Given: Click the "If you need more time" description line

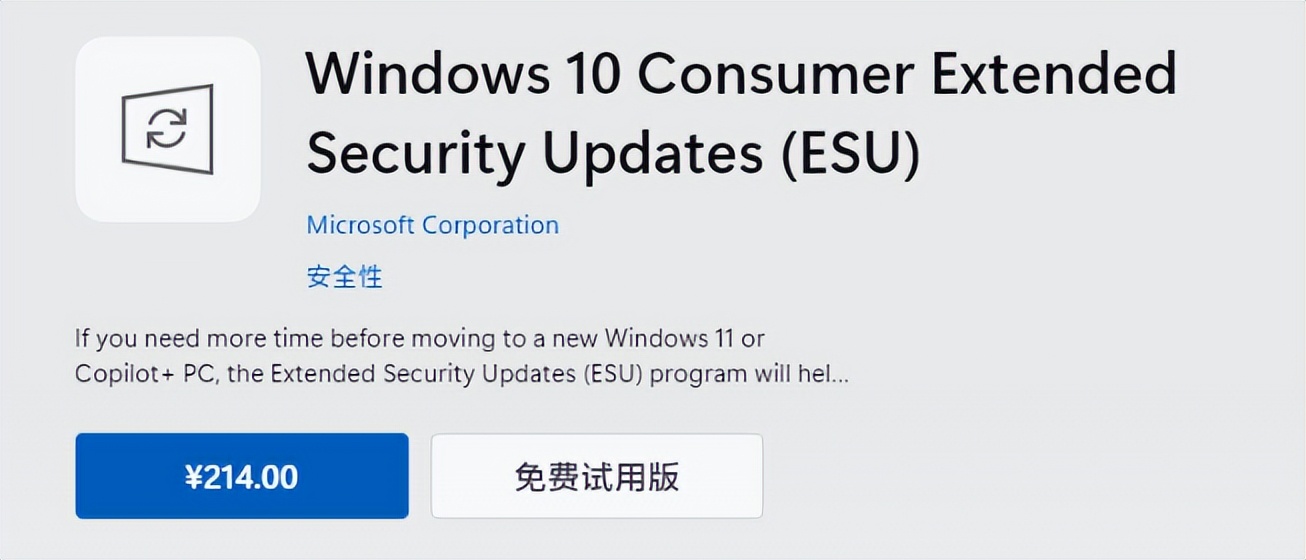Looking at the screenshot, I should [x=420, y=338].
